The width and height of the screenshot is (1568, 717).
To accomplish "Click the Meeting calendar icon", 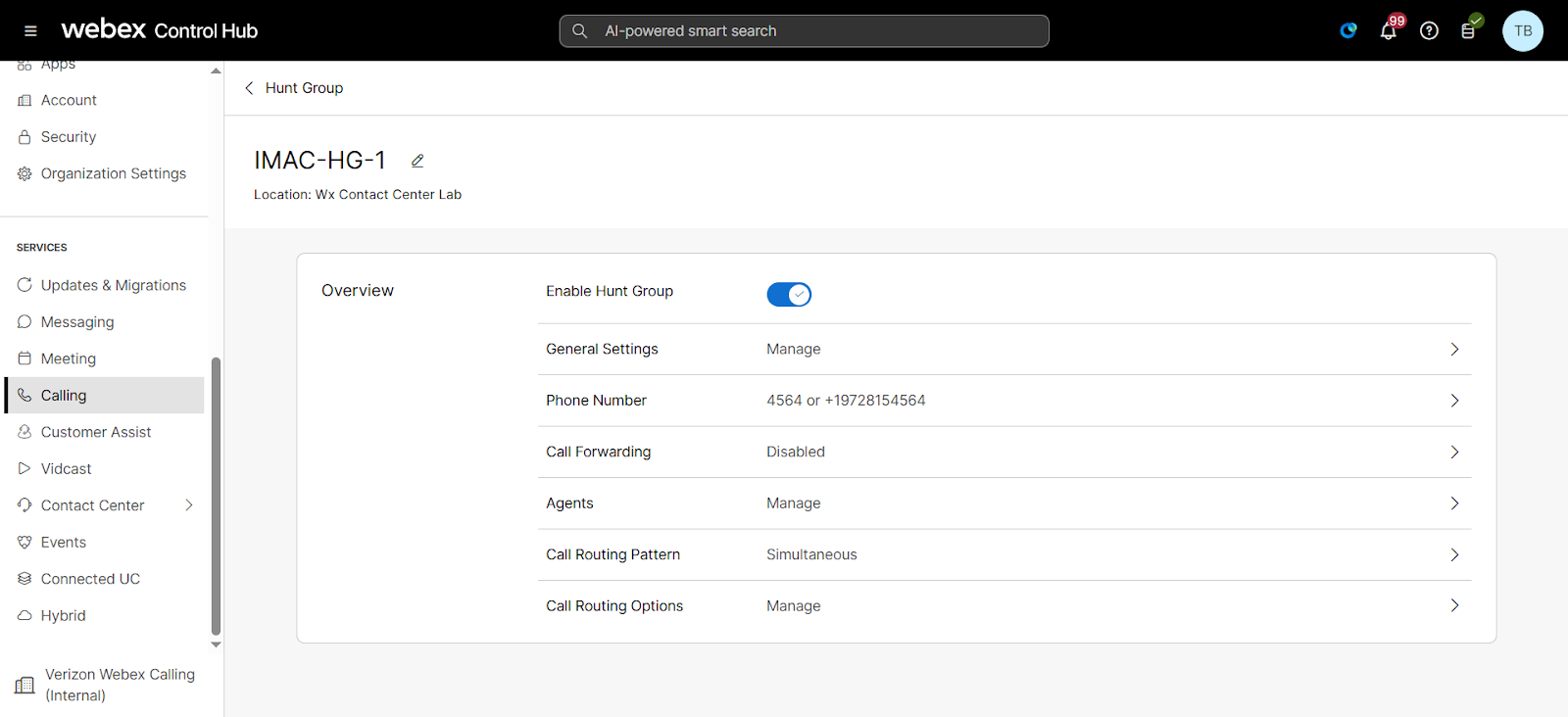I will (x=24, y=358).
